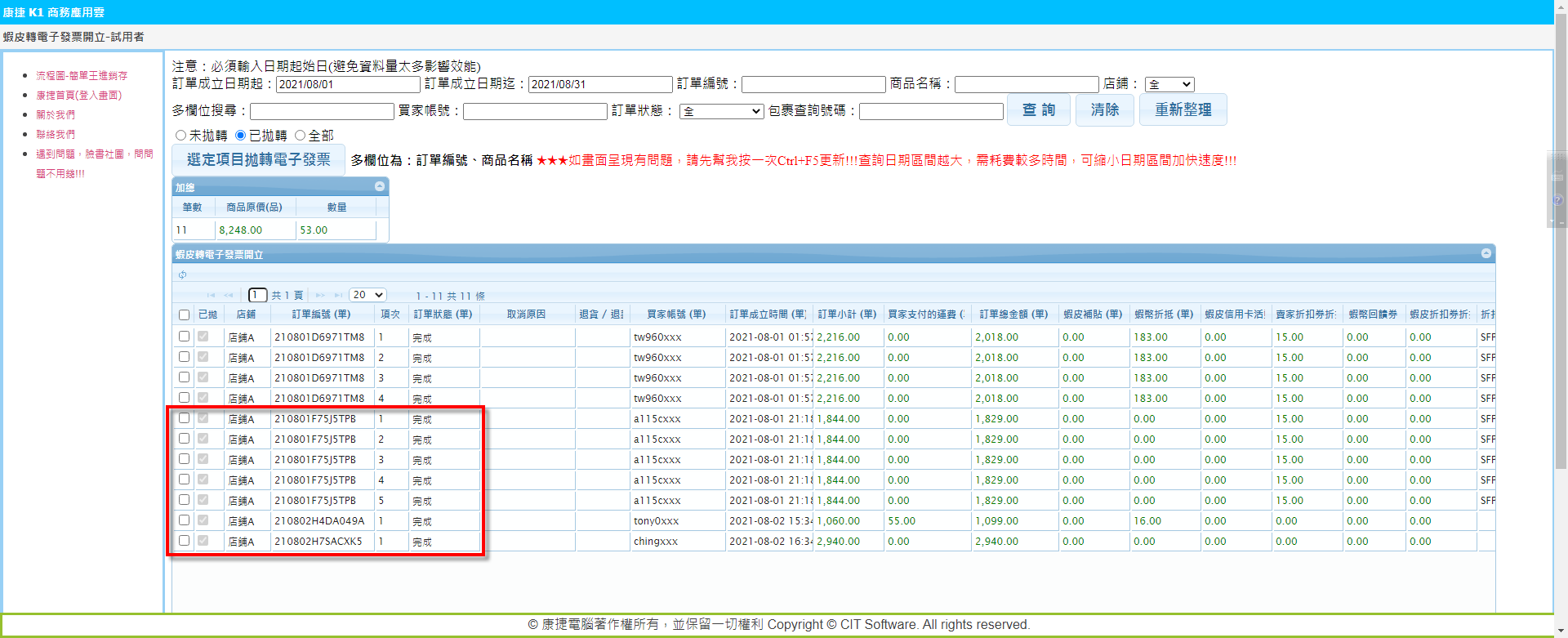Check the row for order 210802H4DA049A

pos(184,520)
